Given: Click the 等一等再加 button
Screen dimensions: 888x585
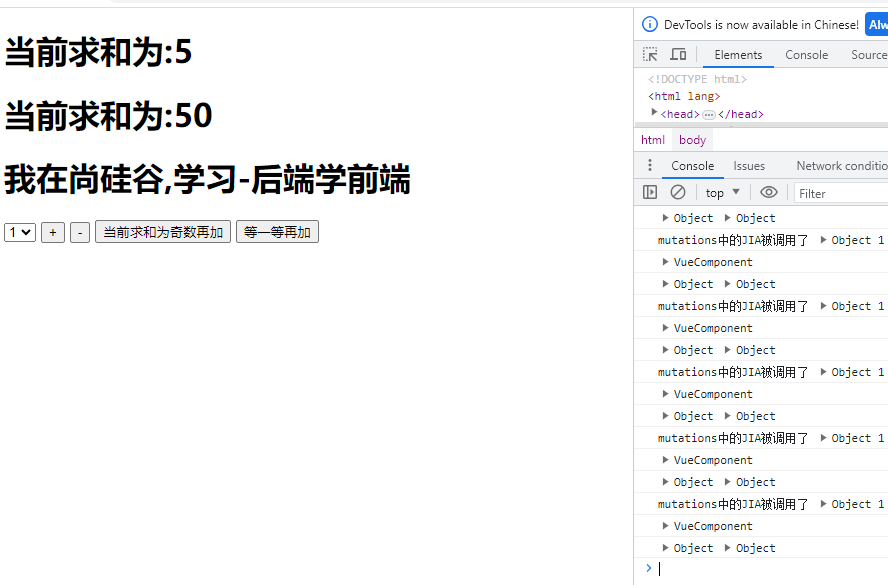Looking at the screenshot, I should pos(278,232).
